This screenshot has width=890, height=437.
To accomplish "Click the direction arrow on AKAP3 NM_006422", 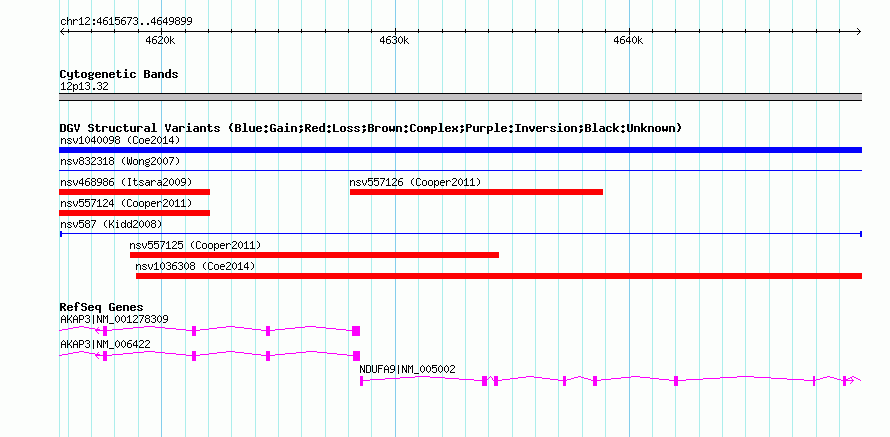I will pyautogui.click(x=98, y=356).
